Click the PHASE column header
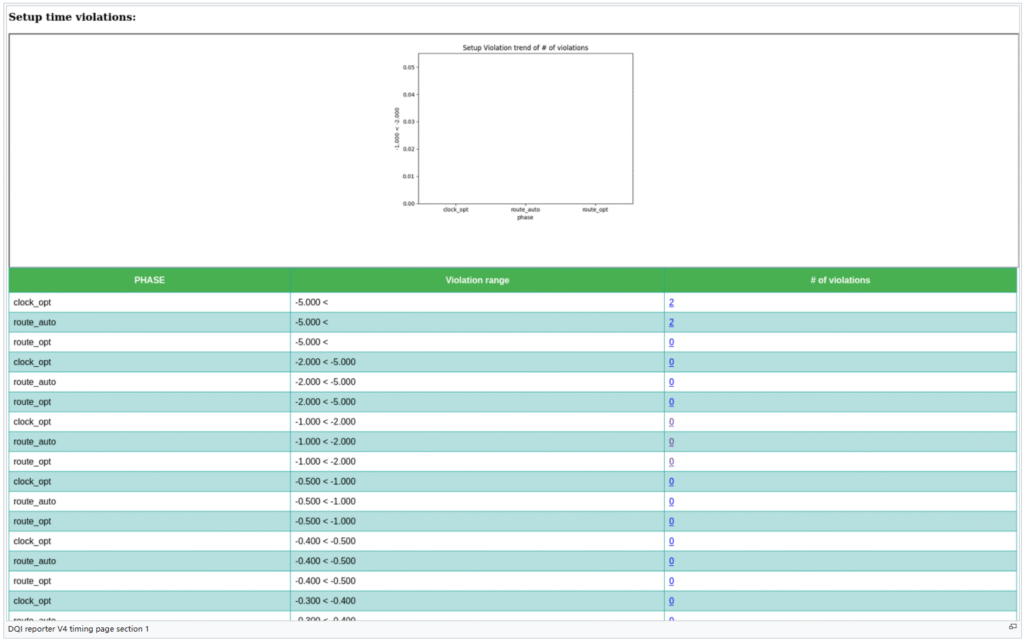This screenshot has width=1024, height=642. (x=150, y=280)
